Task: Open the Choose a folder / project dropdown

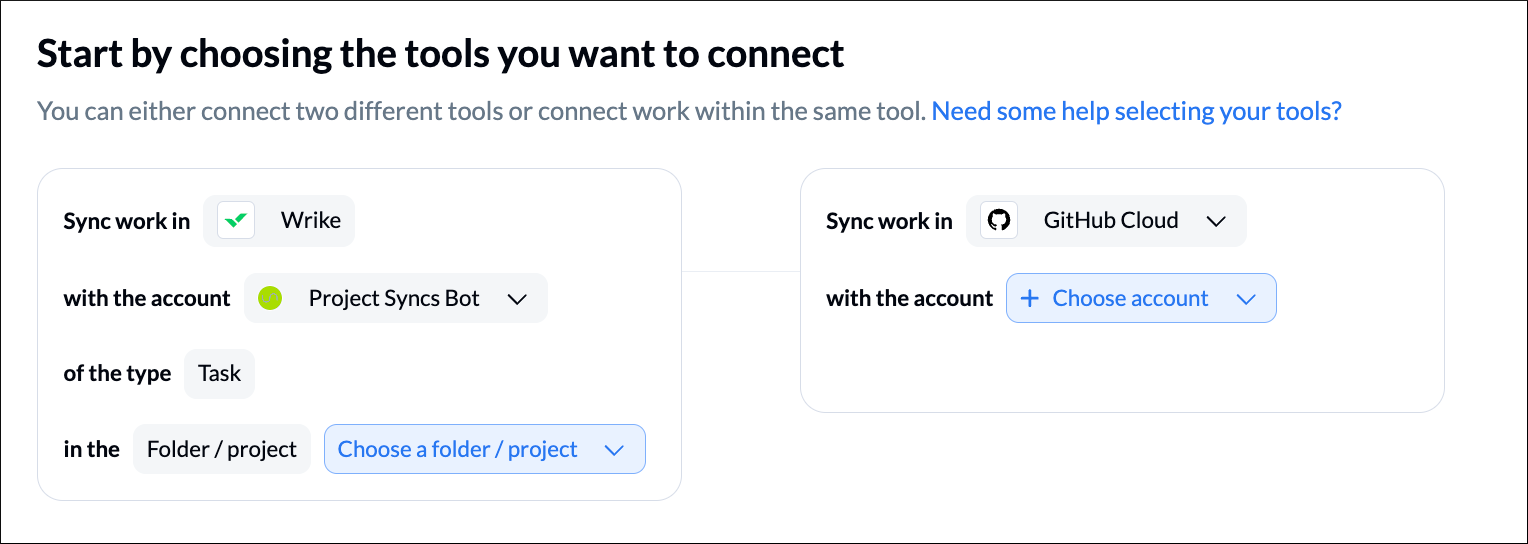Action: (x=458, y=450)
